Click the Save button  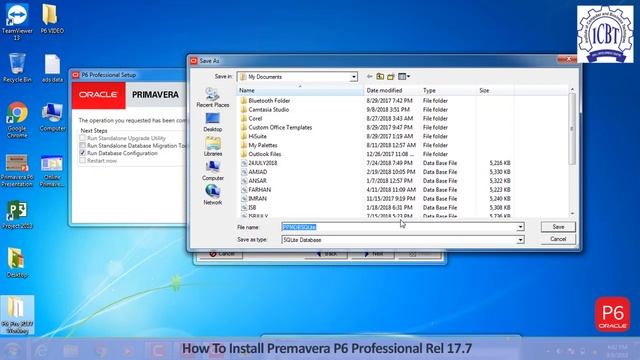(558, 227)
